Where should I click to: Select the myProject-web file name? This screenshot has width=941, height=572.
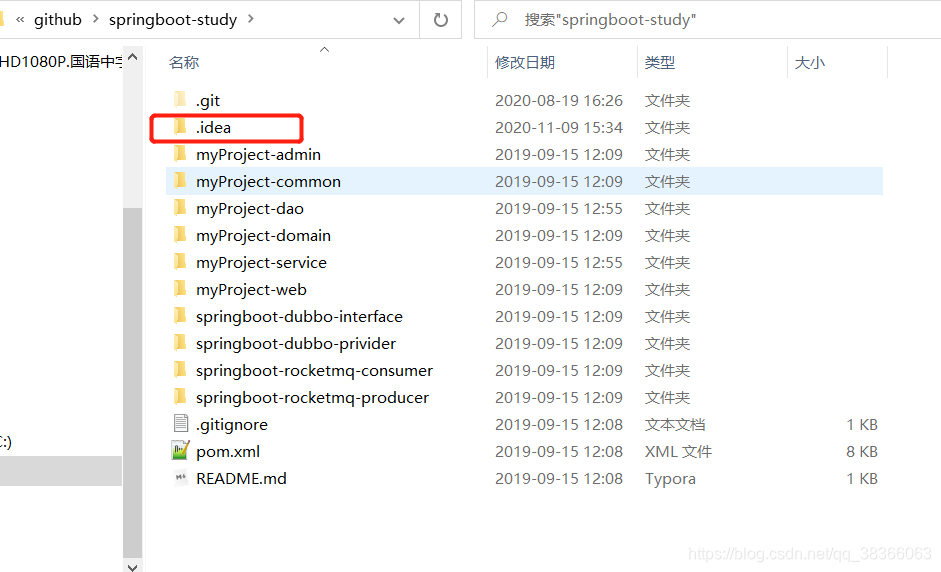(x=251, y=289)
